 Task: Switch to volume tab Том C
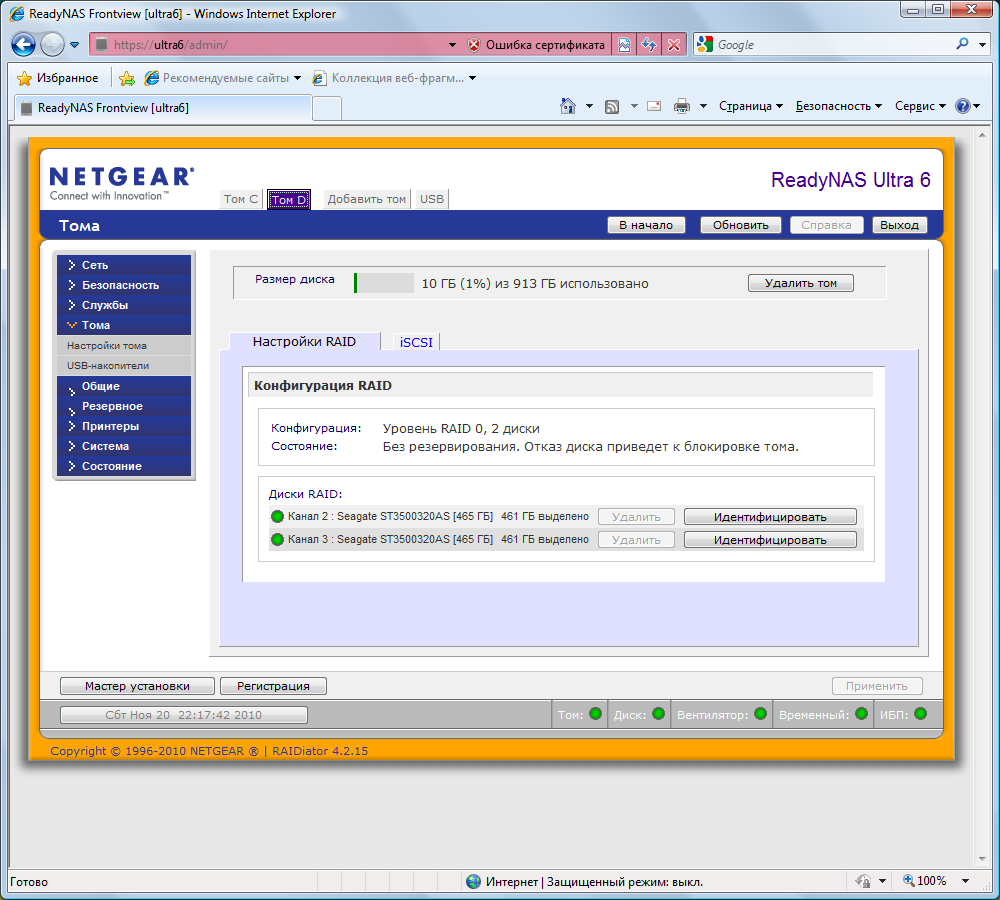click(x=240, y=199)
